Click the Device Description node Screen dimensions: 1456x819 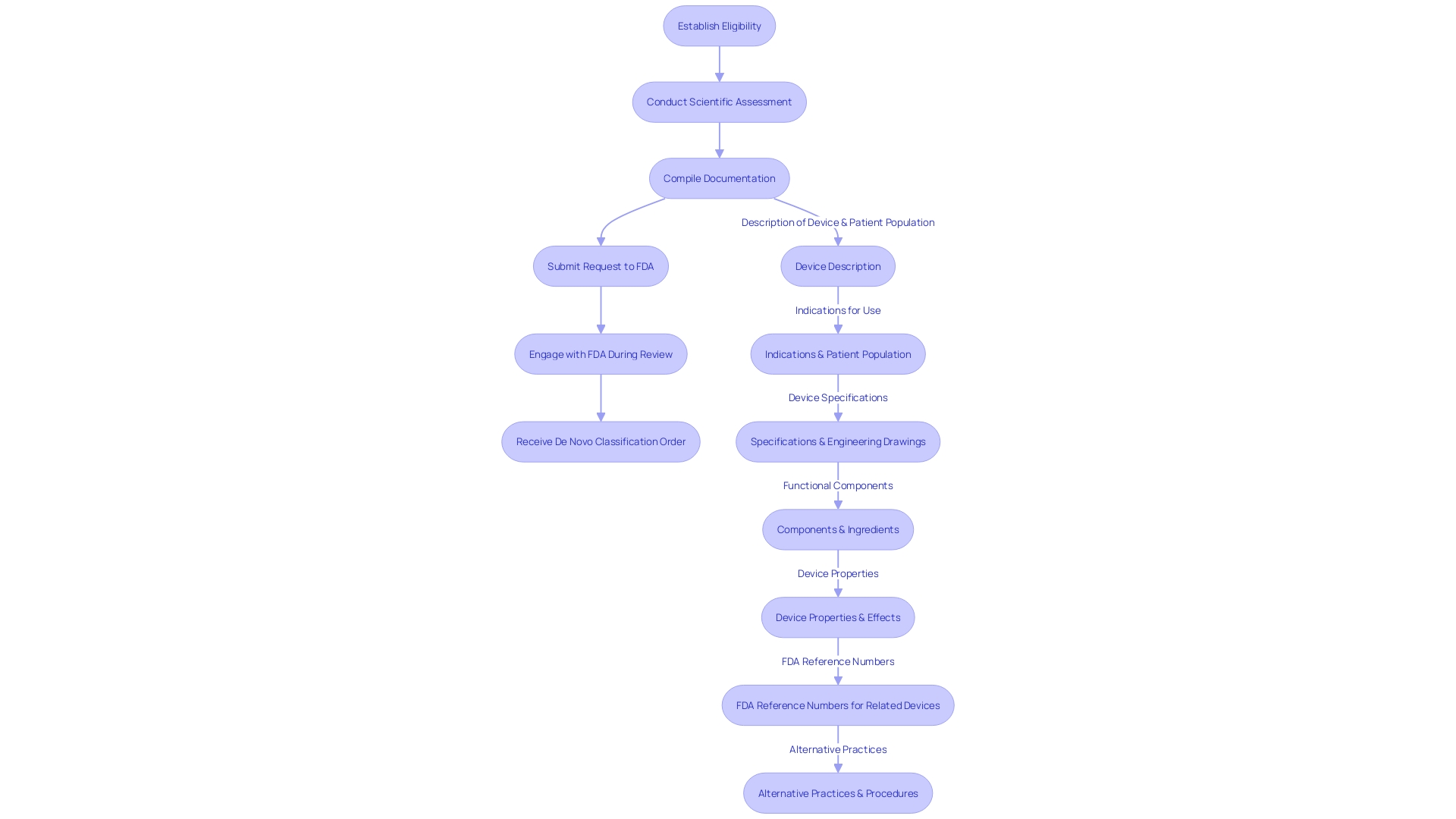[838, 265]
